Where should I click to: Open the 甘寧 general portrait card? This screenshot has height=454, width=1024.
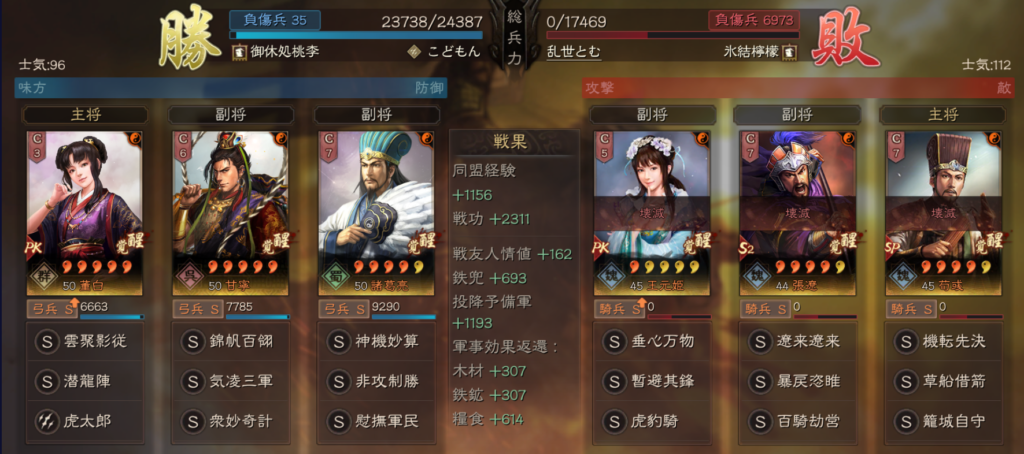231,213
